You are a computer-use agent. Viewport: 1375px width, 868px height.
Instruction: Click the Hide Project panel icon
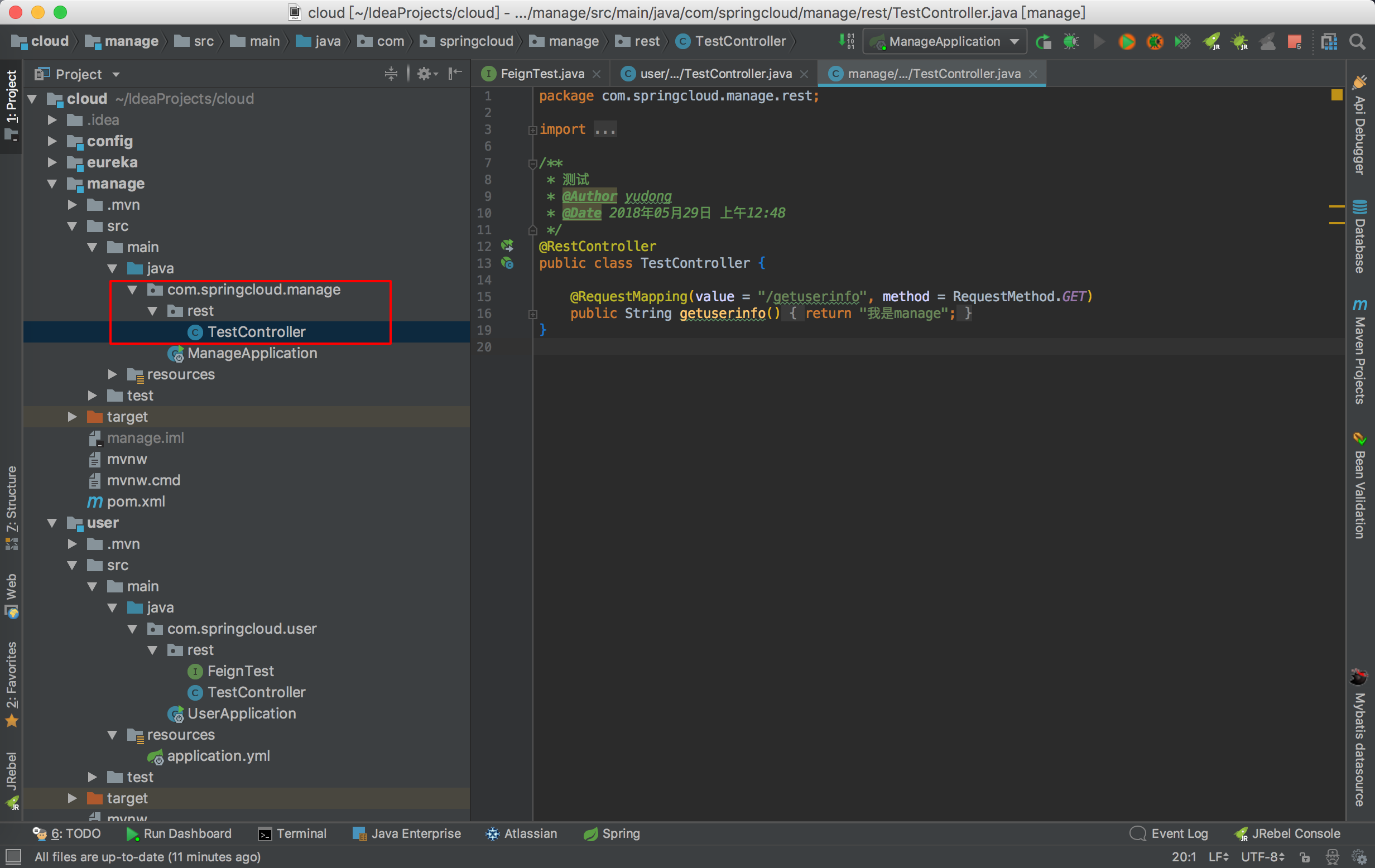(455, 74)
